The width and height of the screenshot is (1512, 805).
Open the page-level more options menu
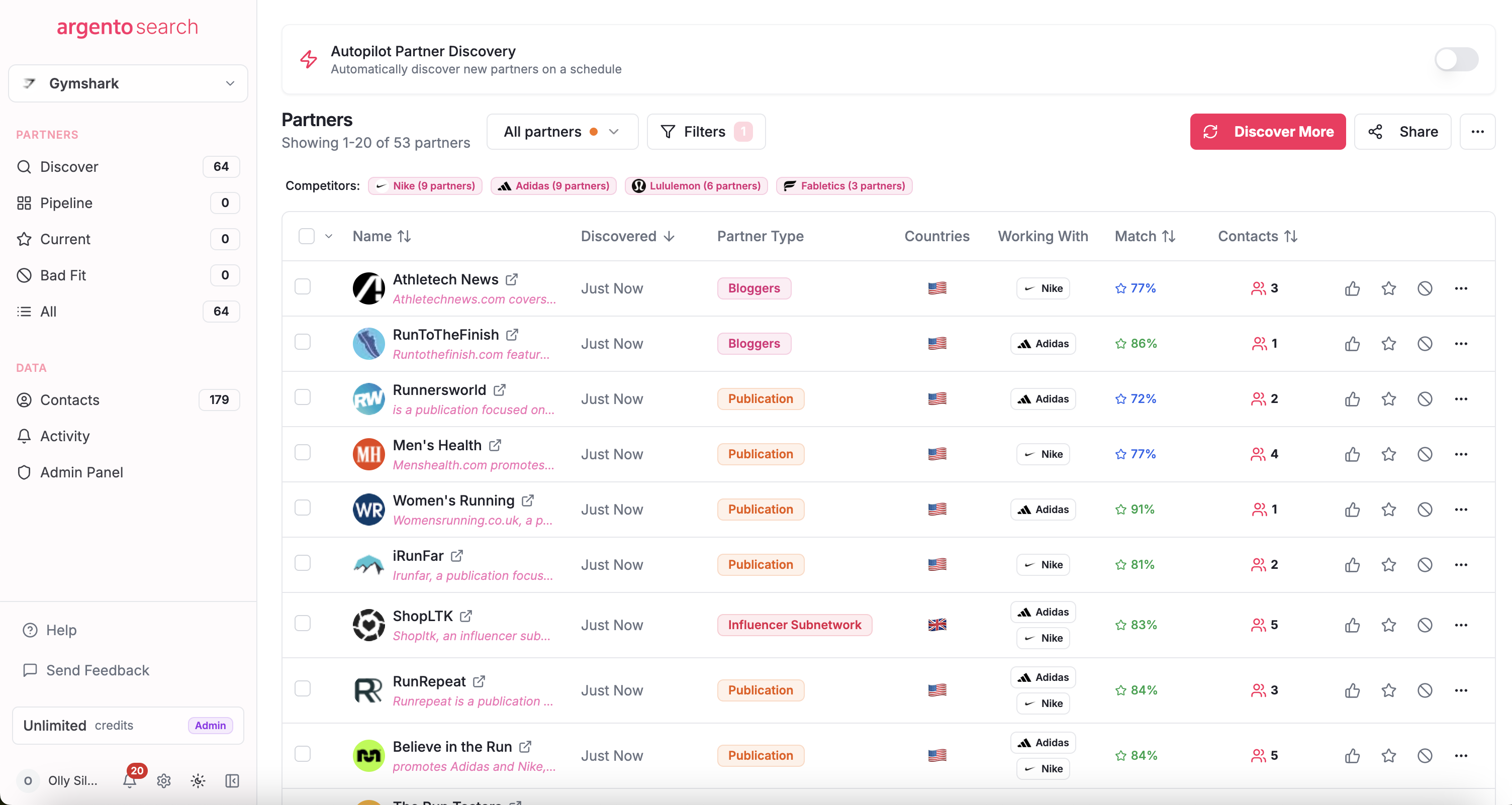tap(1477, 132)
